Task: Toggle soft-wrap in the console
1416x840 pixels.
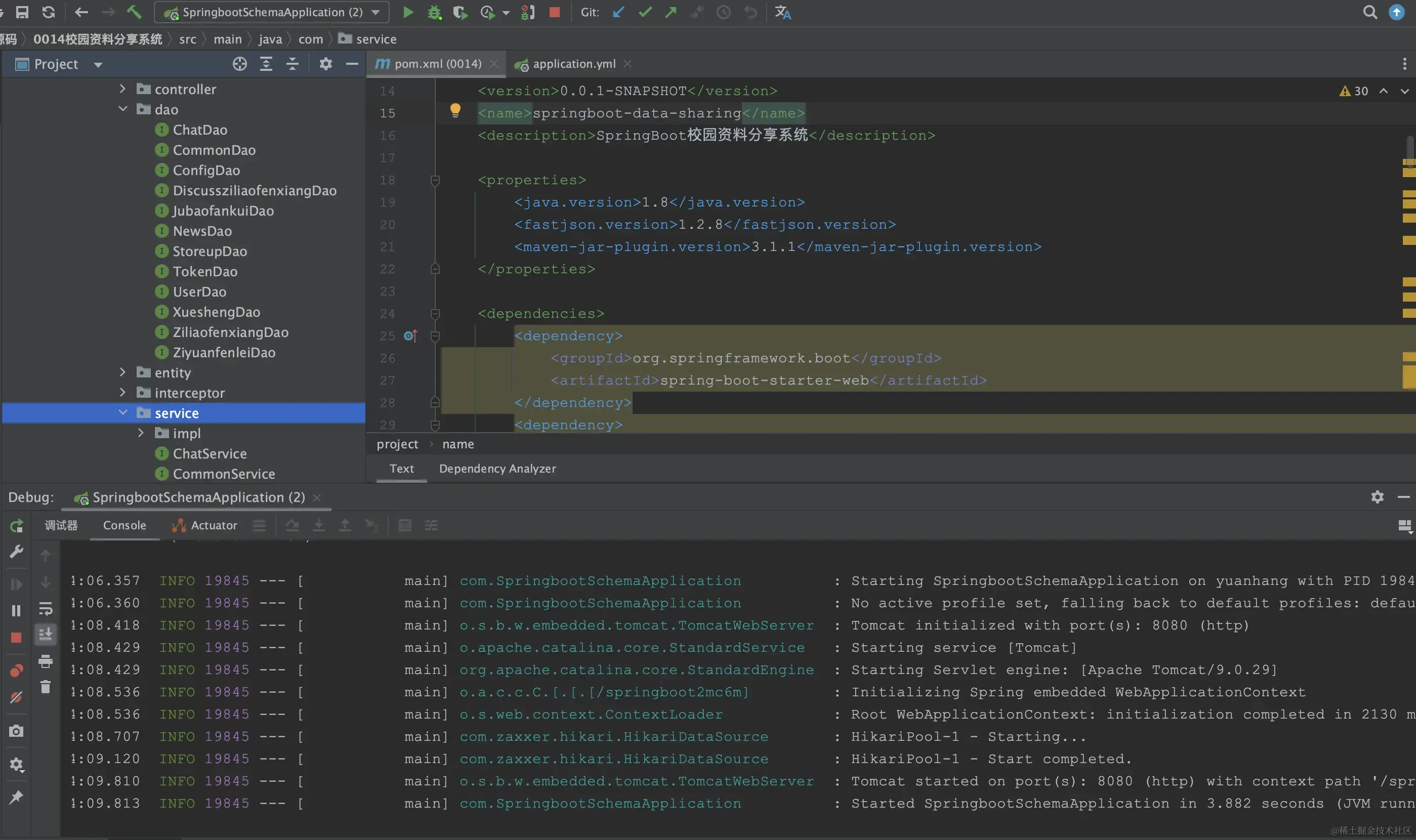Action: click(46, 608)
